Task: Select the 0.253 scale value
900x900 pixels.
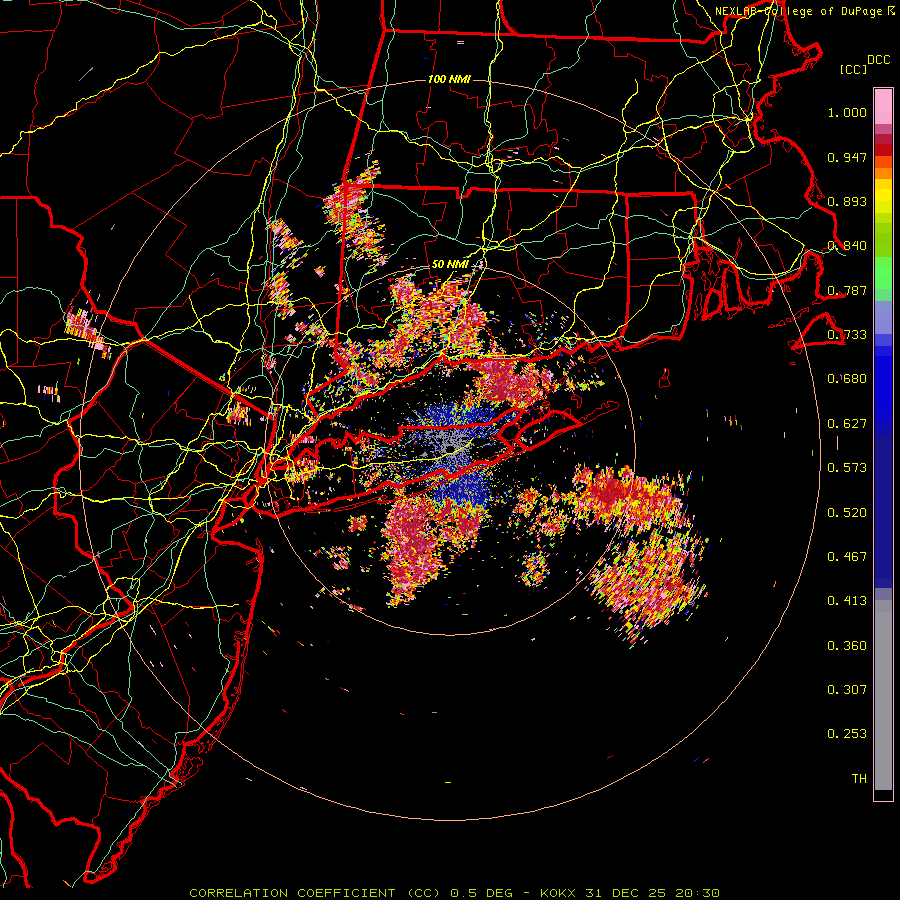Action: (x=847, y=734)
